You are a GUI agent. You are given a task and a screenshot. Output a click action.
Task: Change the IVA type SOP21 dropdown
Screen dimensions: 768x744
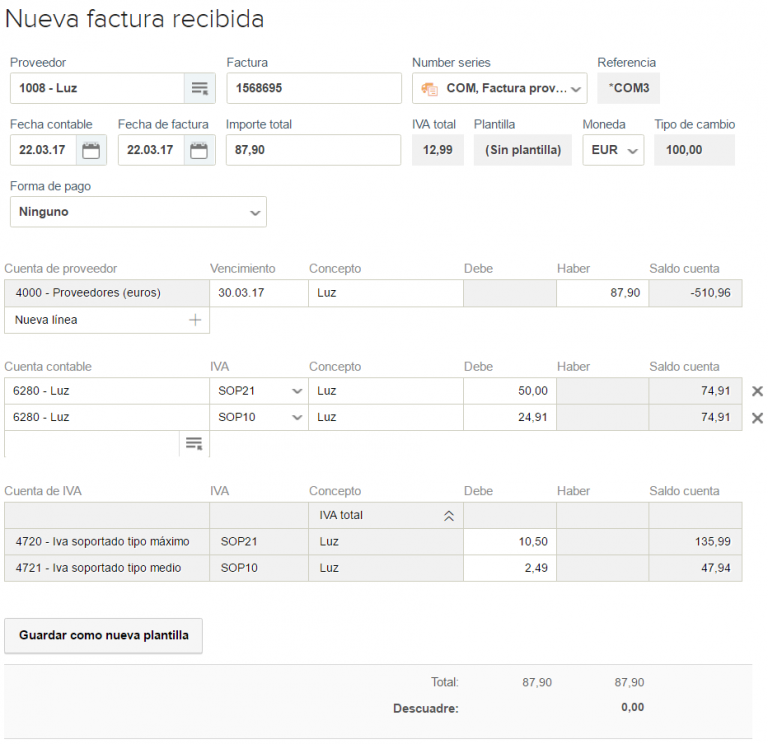(x=296, y=391)
